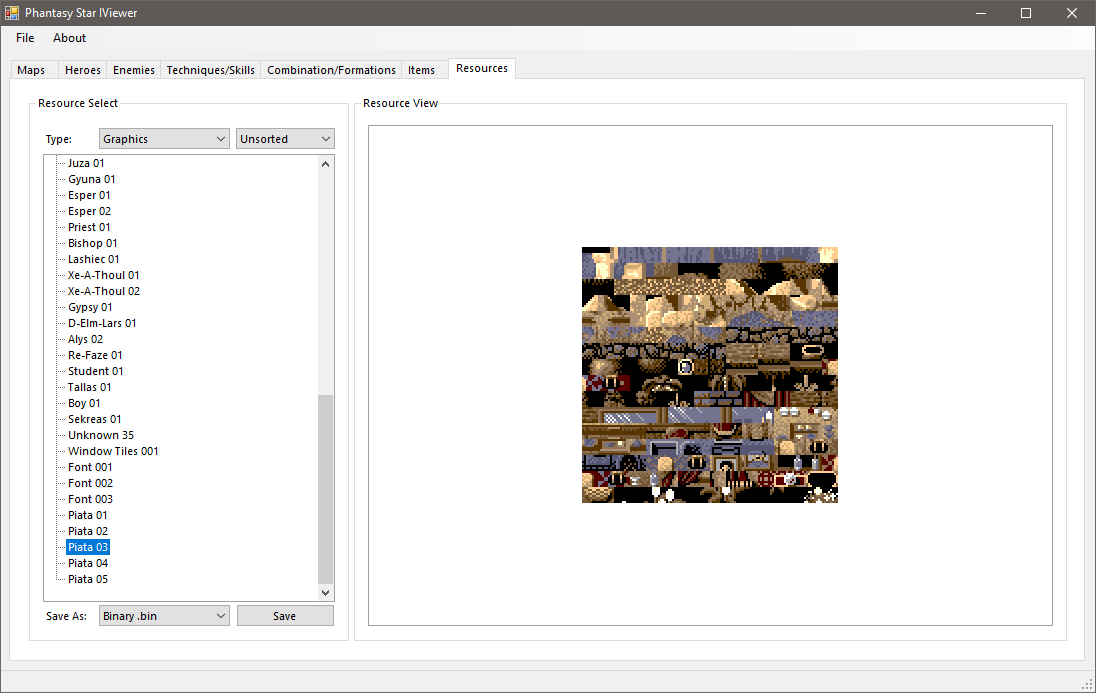Open the Save As format dropdown

tap(164, 616)
